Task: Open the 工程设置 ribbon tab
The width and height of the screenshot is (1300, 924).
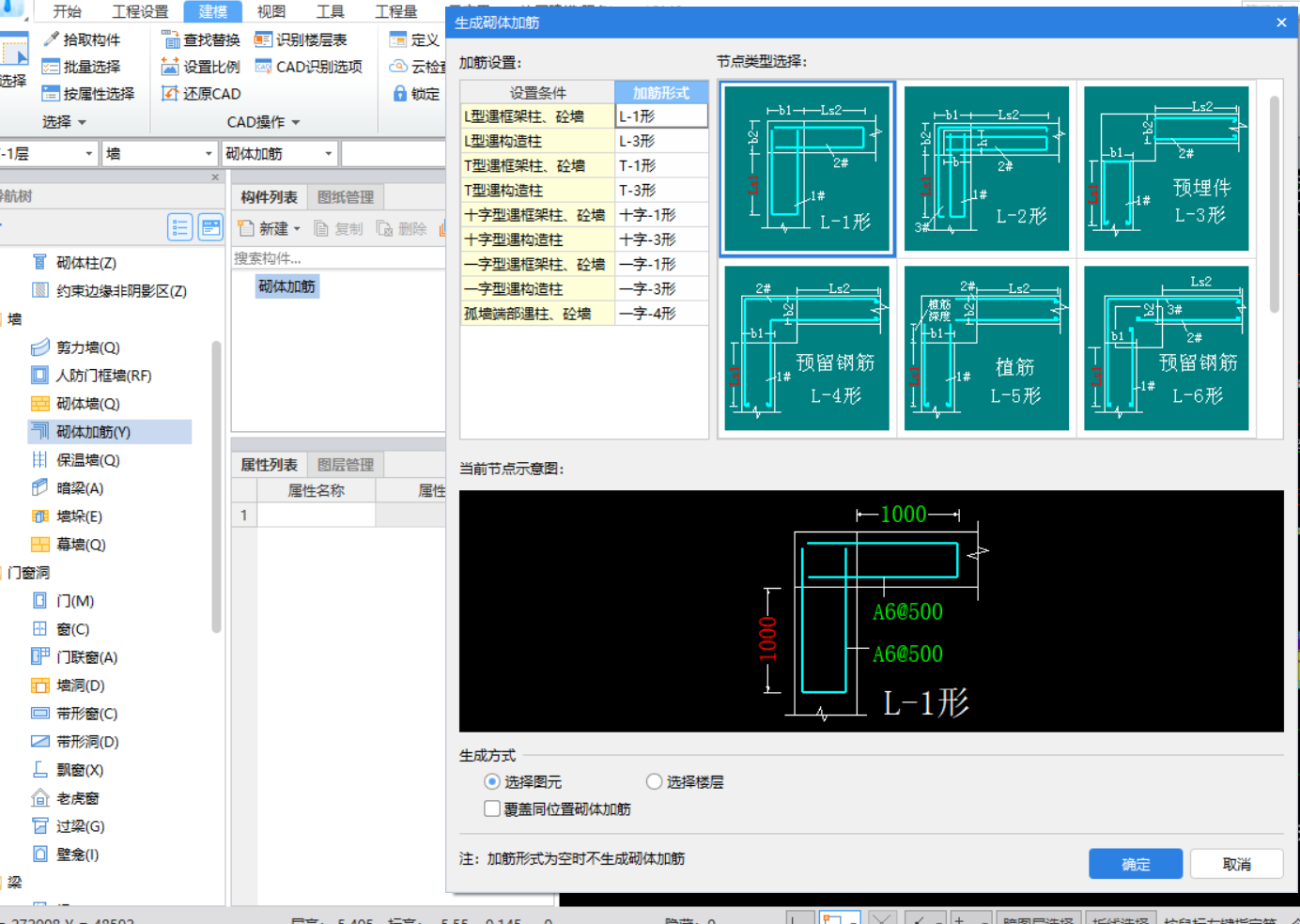Action: 140,11
